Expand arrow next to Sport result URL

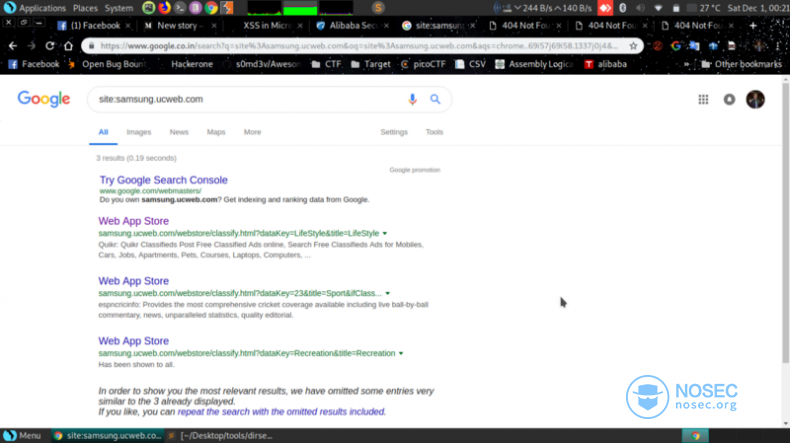coord(387,293)
